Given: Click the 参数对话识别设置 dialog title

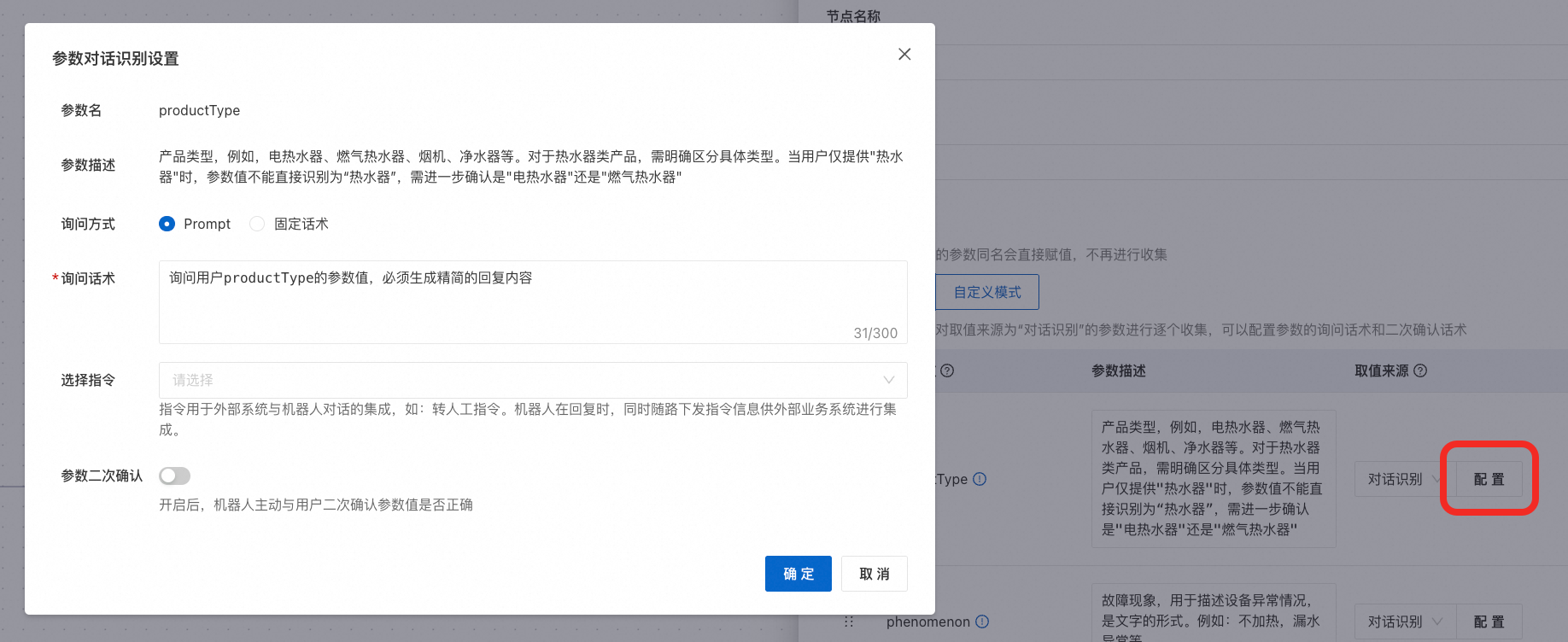Looking at the screenshot, I should tap(115, 58).
